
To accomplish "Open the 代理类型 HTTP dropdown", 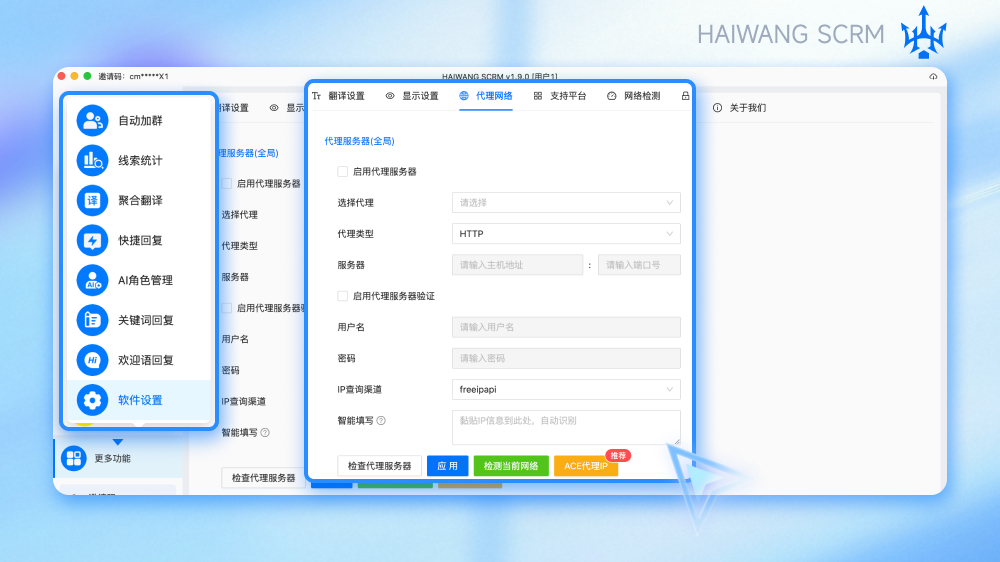I will click(566, 234).
